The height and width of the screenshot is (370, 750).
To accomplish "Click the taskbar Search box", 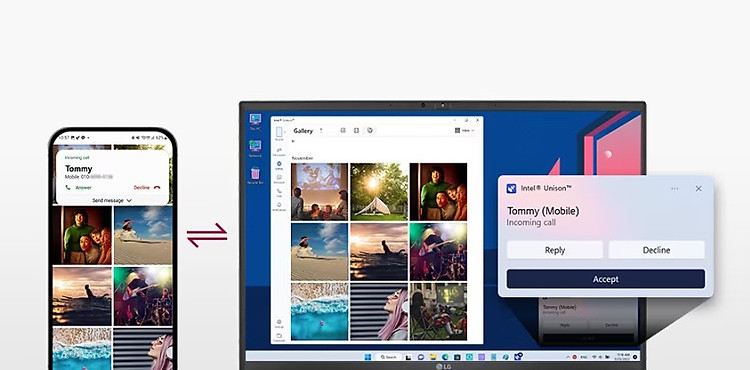I will point(388,357).
